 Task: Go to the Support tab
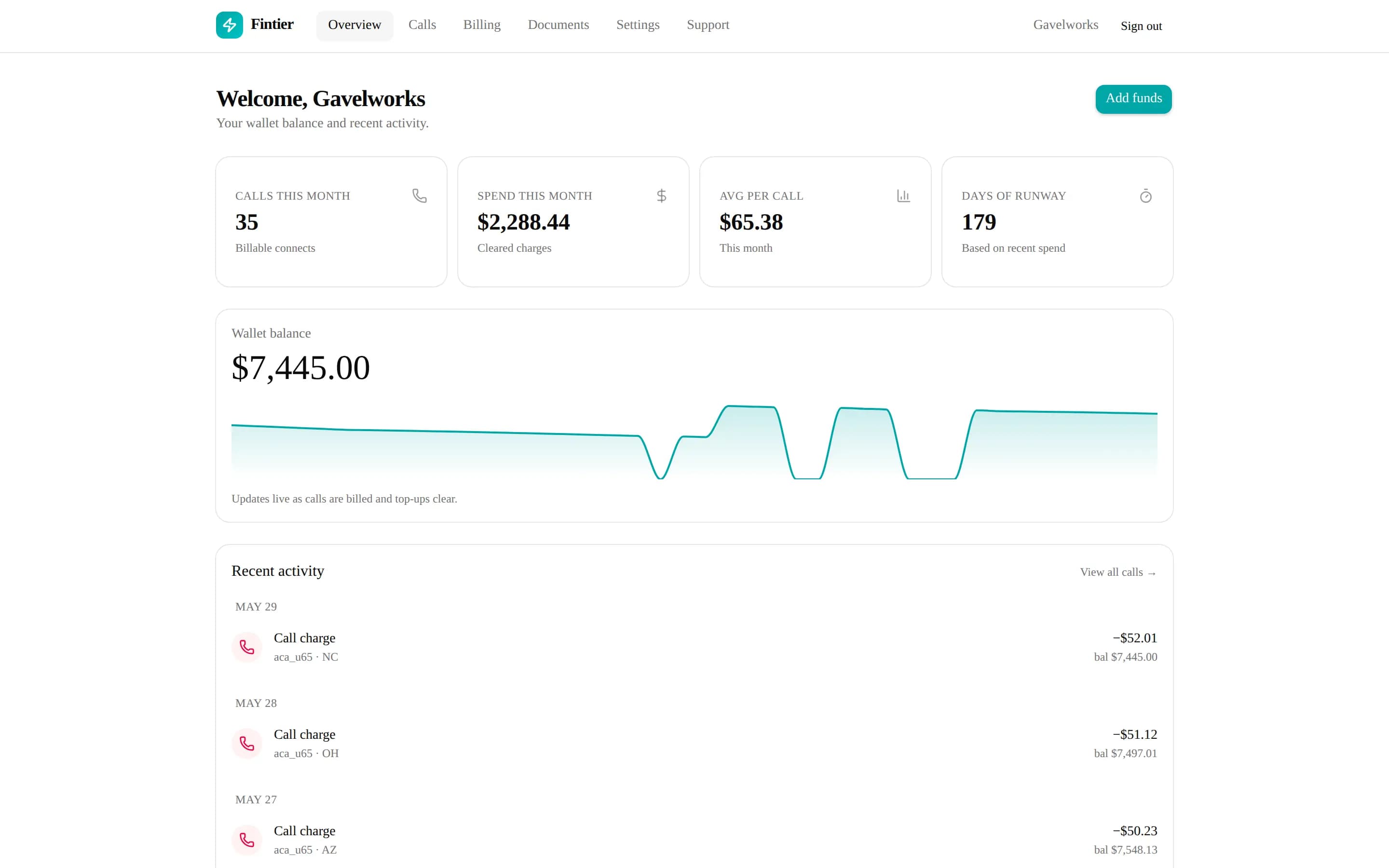708,25
